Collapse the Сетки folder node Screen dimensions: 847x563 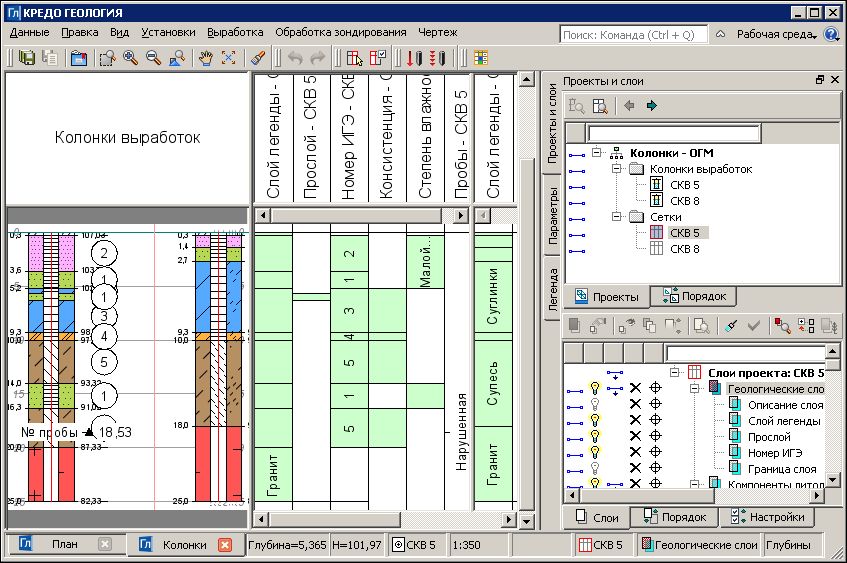pos(616,217)
